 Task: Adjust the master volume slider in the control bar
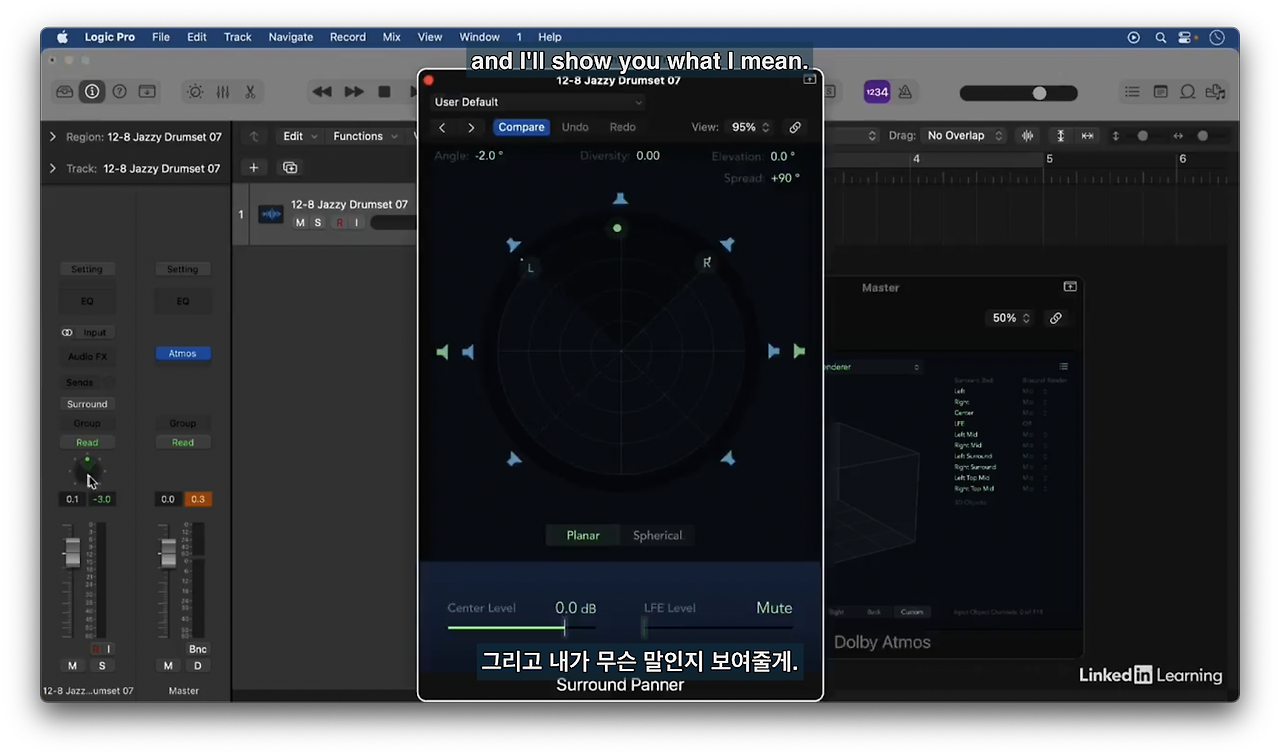coord(1019,93)
